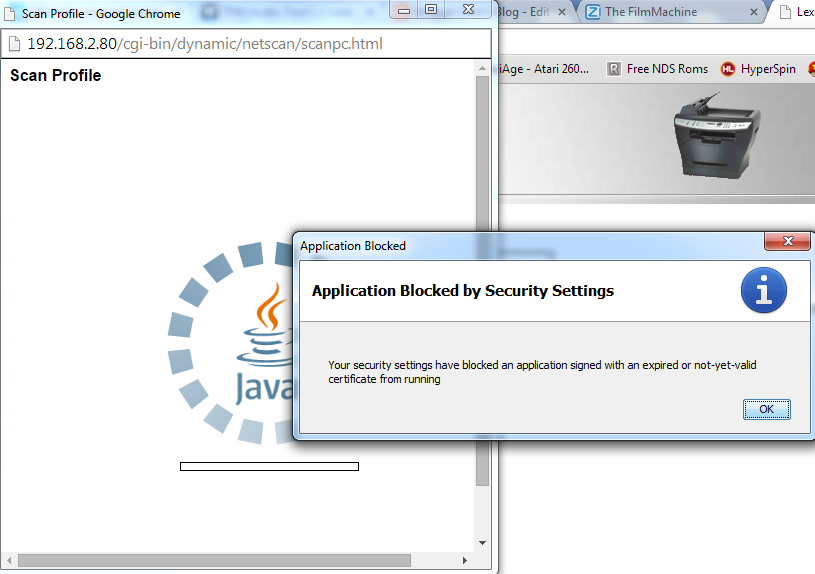Viewport: 815px width, 574px height.
Task: Click the horizontal scrollbar left arrow
Action: tap(9, 560)
